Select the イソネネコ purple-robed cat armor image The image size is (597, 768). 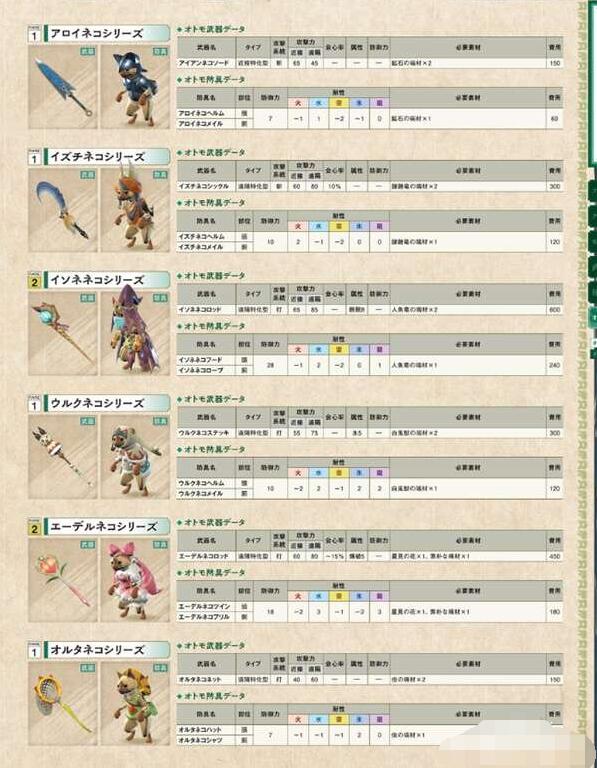(x=135, y=334)
